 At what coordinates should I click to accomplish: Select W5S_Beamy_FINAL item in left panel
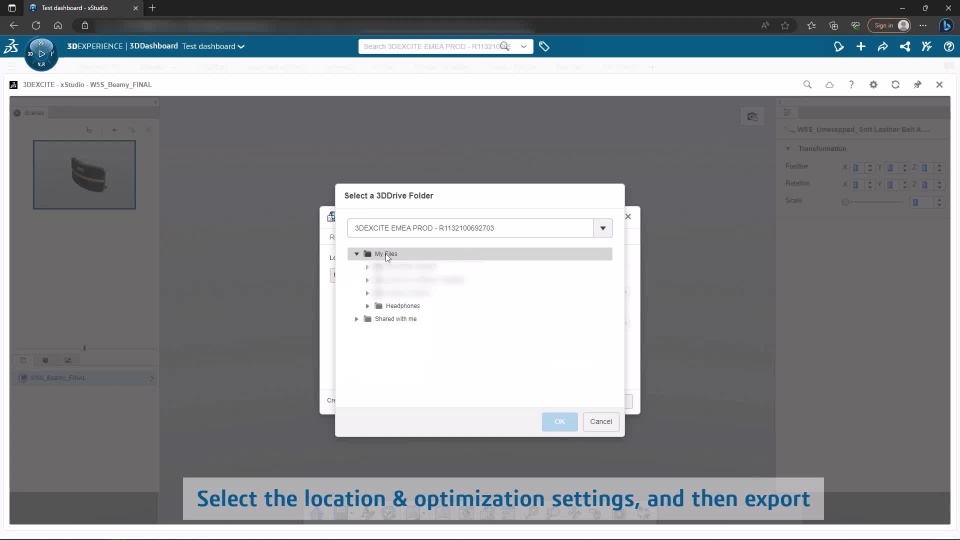pos(86,378)
